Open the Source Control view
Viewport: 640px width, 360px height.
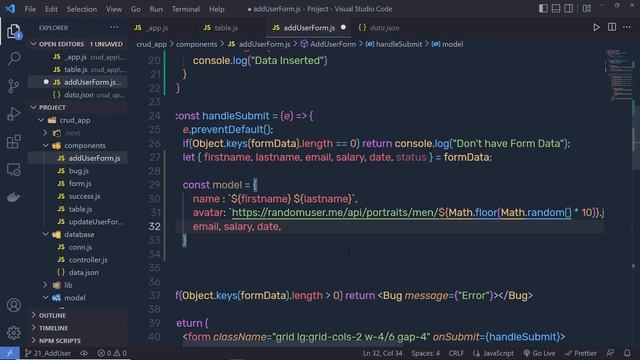[13, 86]
